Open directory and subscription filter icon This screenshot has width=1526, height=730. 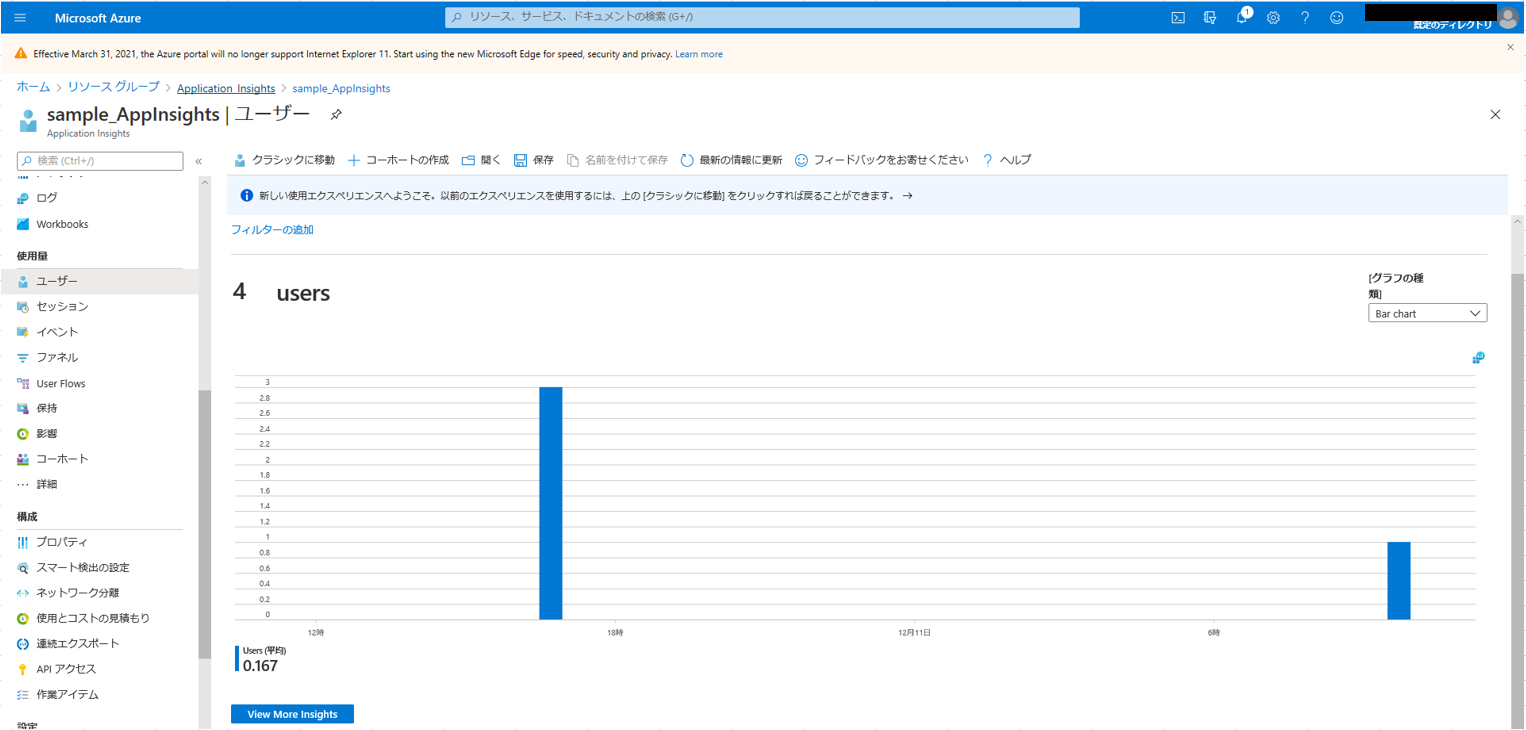(1210, 18)
